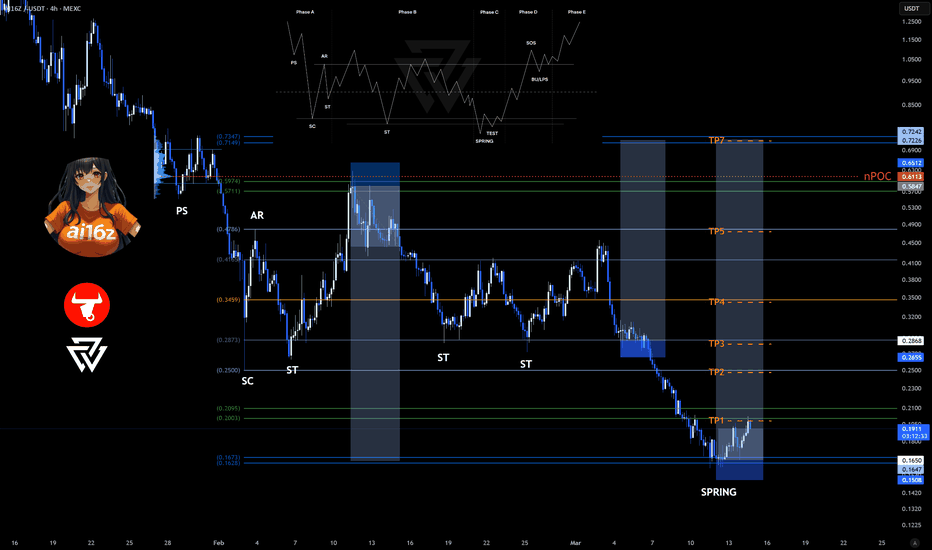
Task: Click the red bull head icon
Action: 87,305
